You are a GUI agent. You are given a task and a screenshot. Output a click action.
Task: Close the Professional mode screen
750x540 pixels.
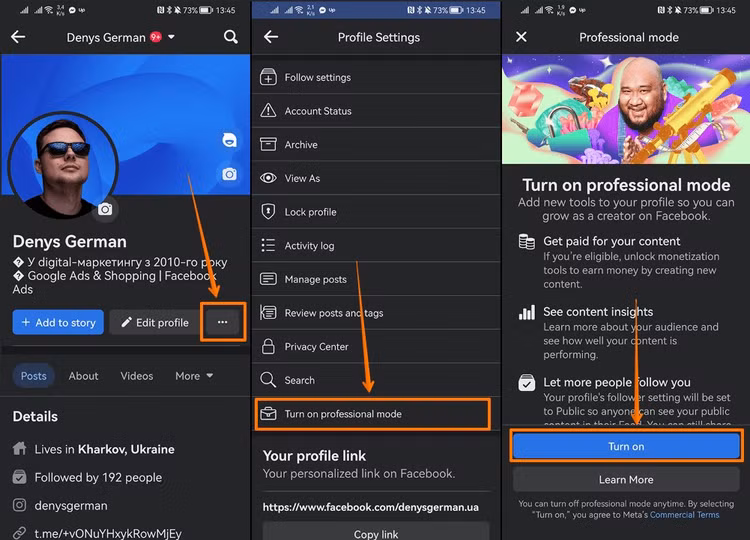tap(521, 37)
